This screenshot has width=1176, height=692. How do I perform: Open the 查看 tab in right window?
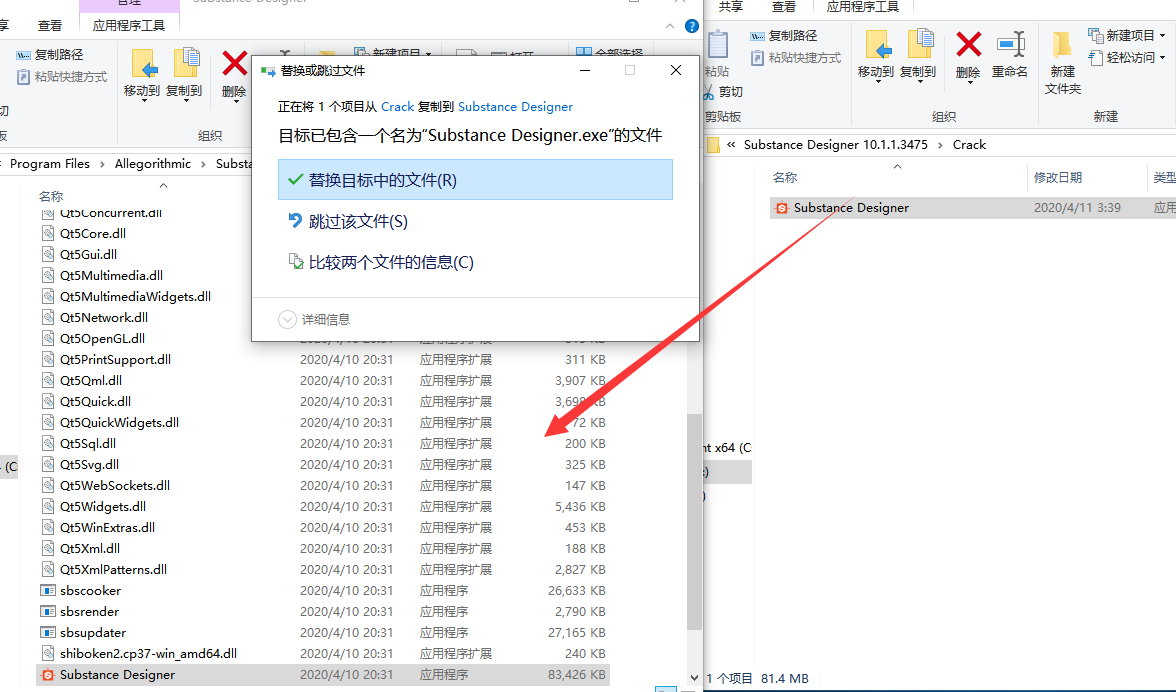point(784,7)
